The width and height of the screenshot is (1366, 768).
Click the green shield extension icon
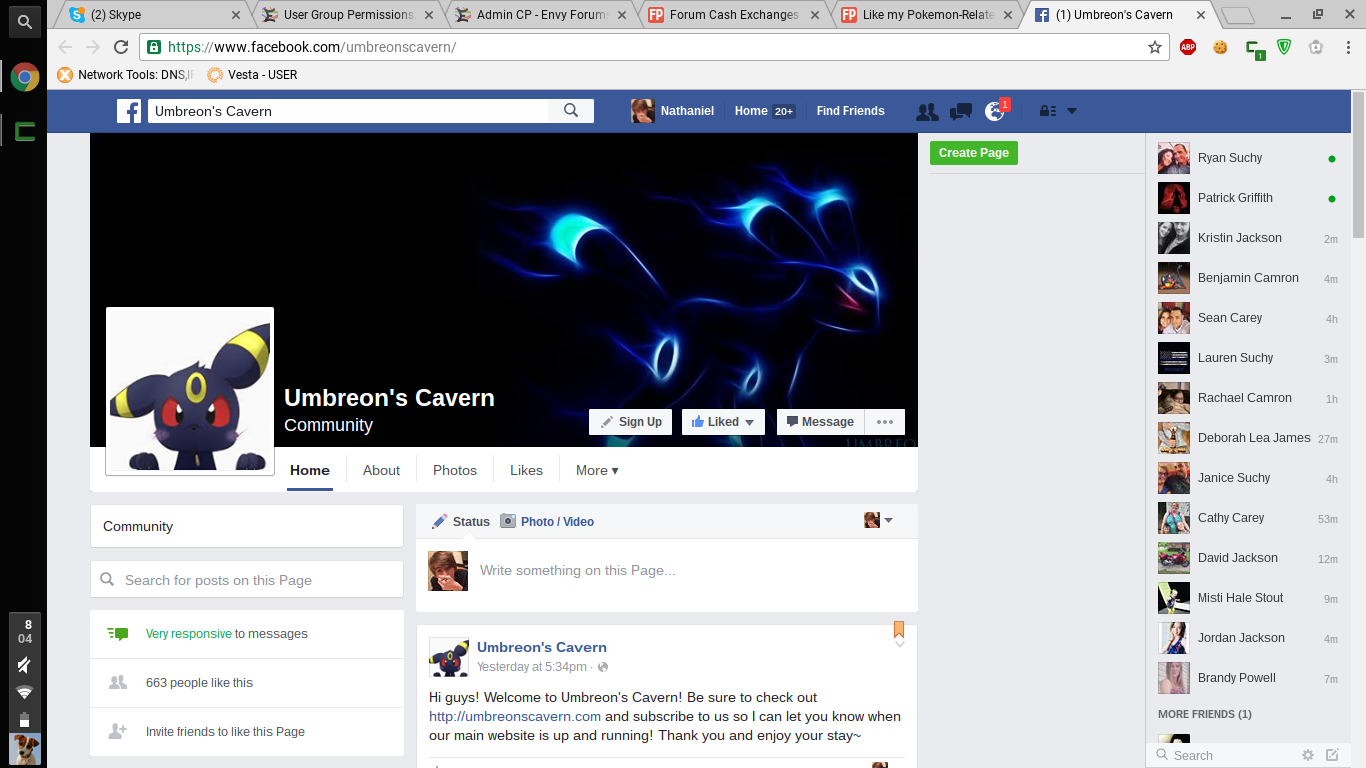(x=1284, y=47)
